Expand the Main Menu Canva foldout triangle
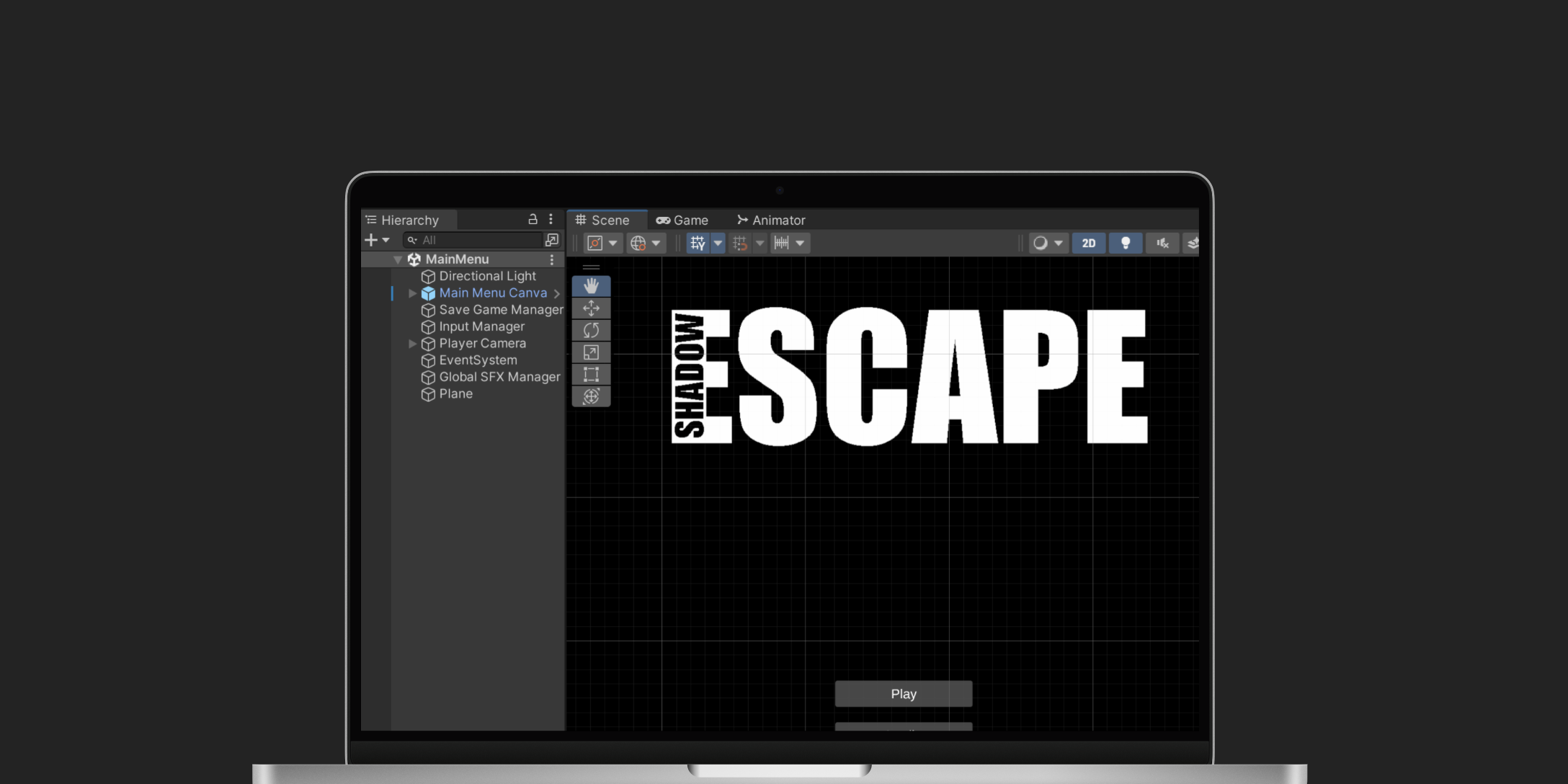 [412, 293]
